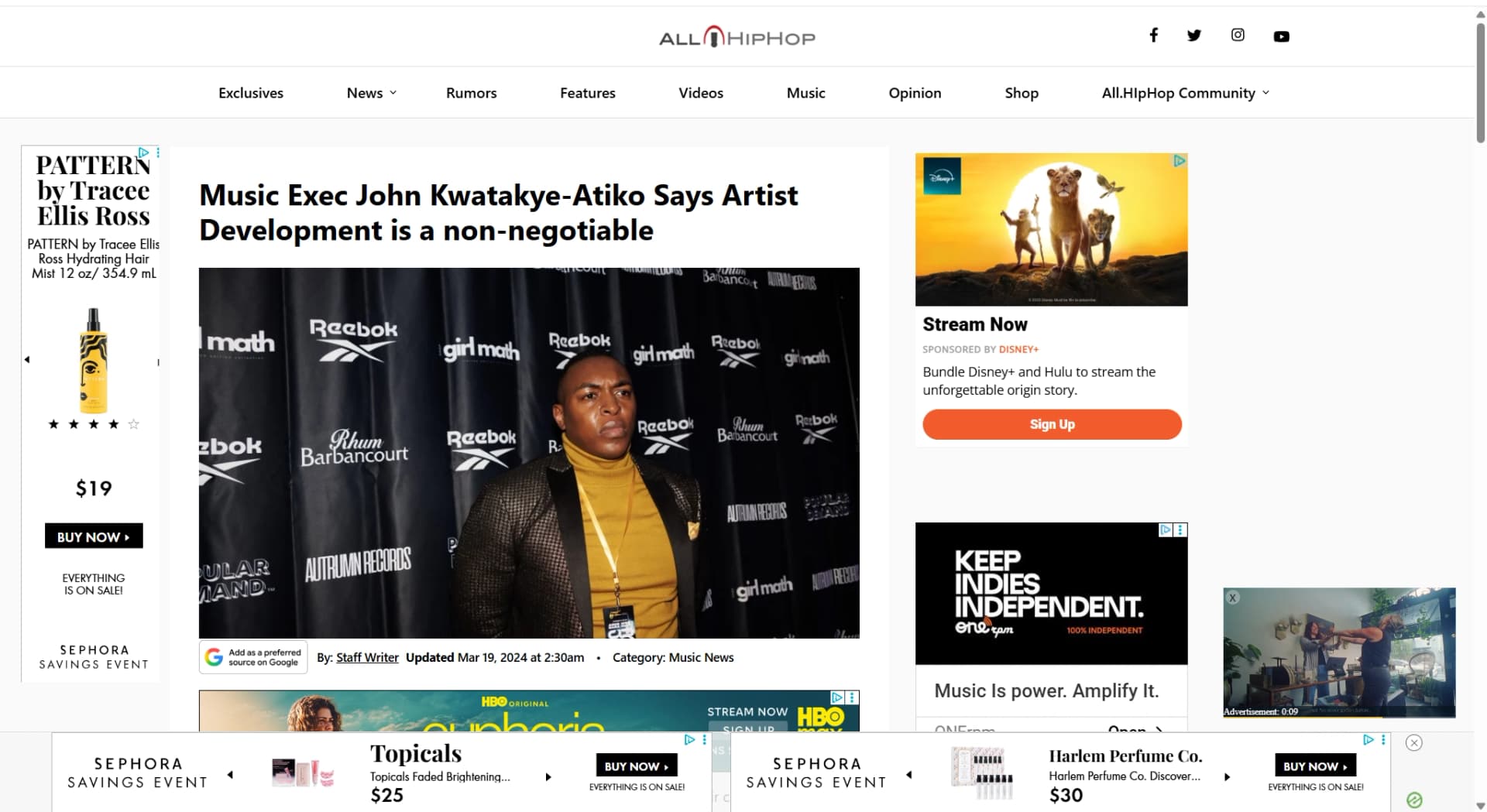The image size is (1487, 812).
Task: Click the AdChoices icon on Disney ad
Action: click(1180, 161)
